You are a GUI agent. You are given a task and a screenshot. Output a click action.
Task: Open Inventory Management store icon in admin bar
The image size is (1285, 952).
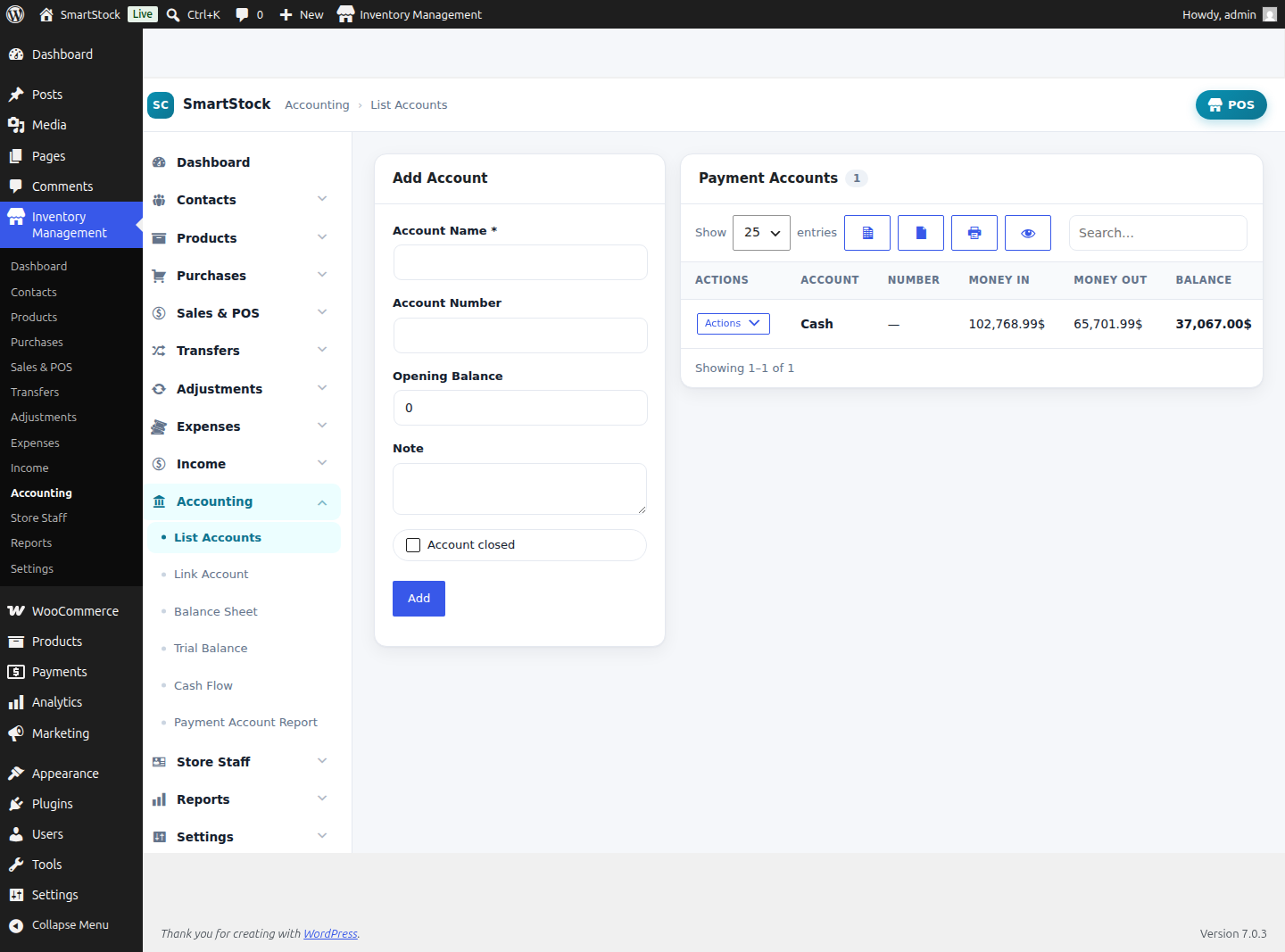[x=345, y=14]
